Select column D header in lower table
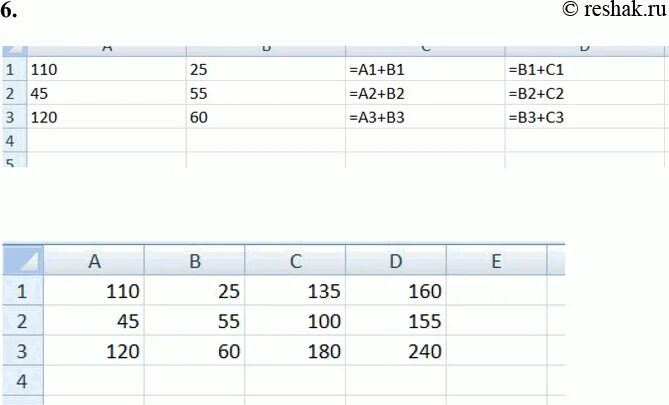 click(x=396, y=260)
